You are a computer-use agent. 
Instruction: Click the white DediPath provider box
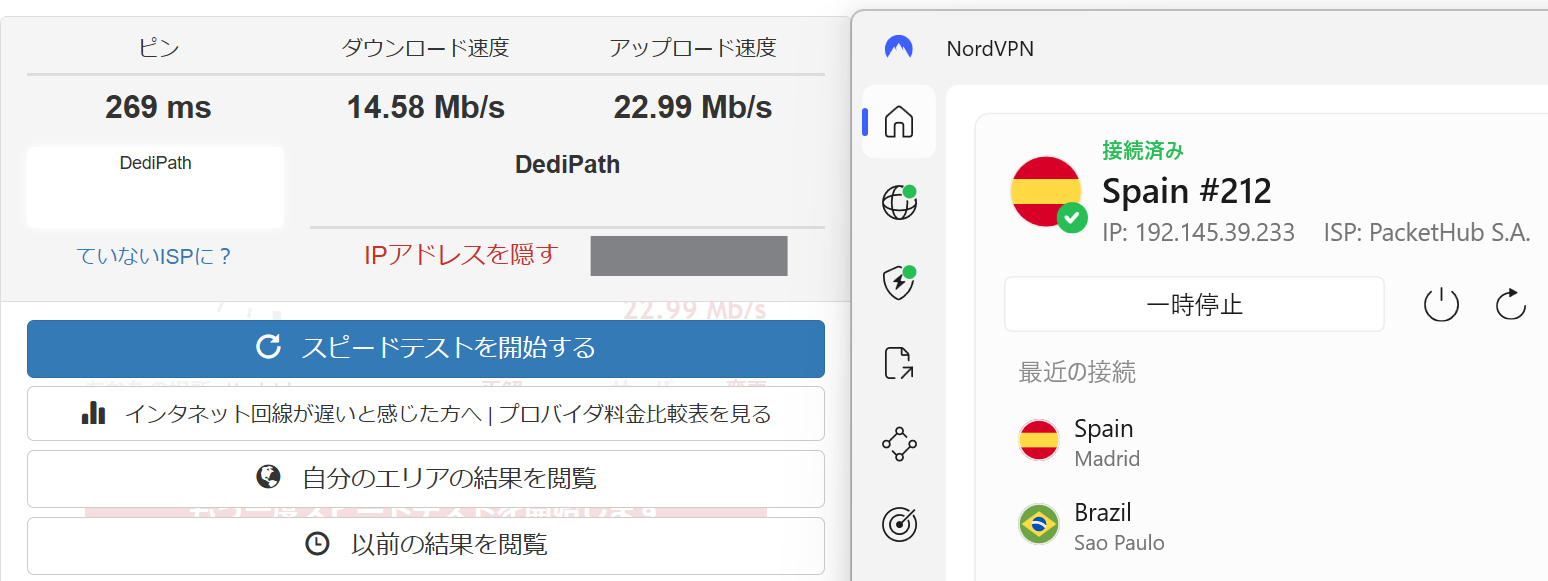click(x=155, y=187)
